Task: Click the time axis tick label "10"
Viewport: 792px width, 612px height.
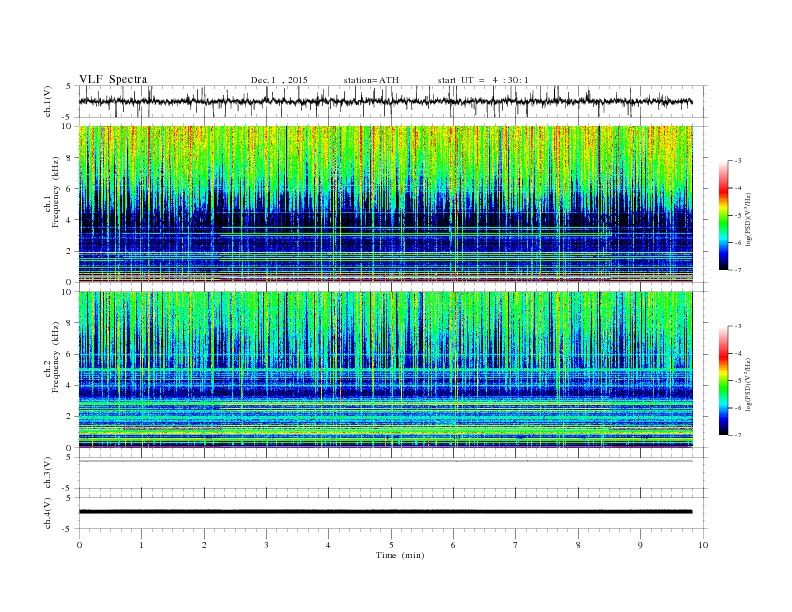Action: (703, 545)
